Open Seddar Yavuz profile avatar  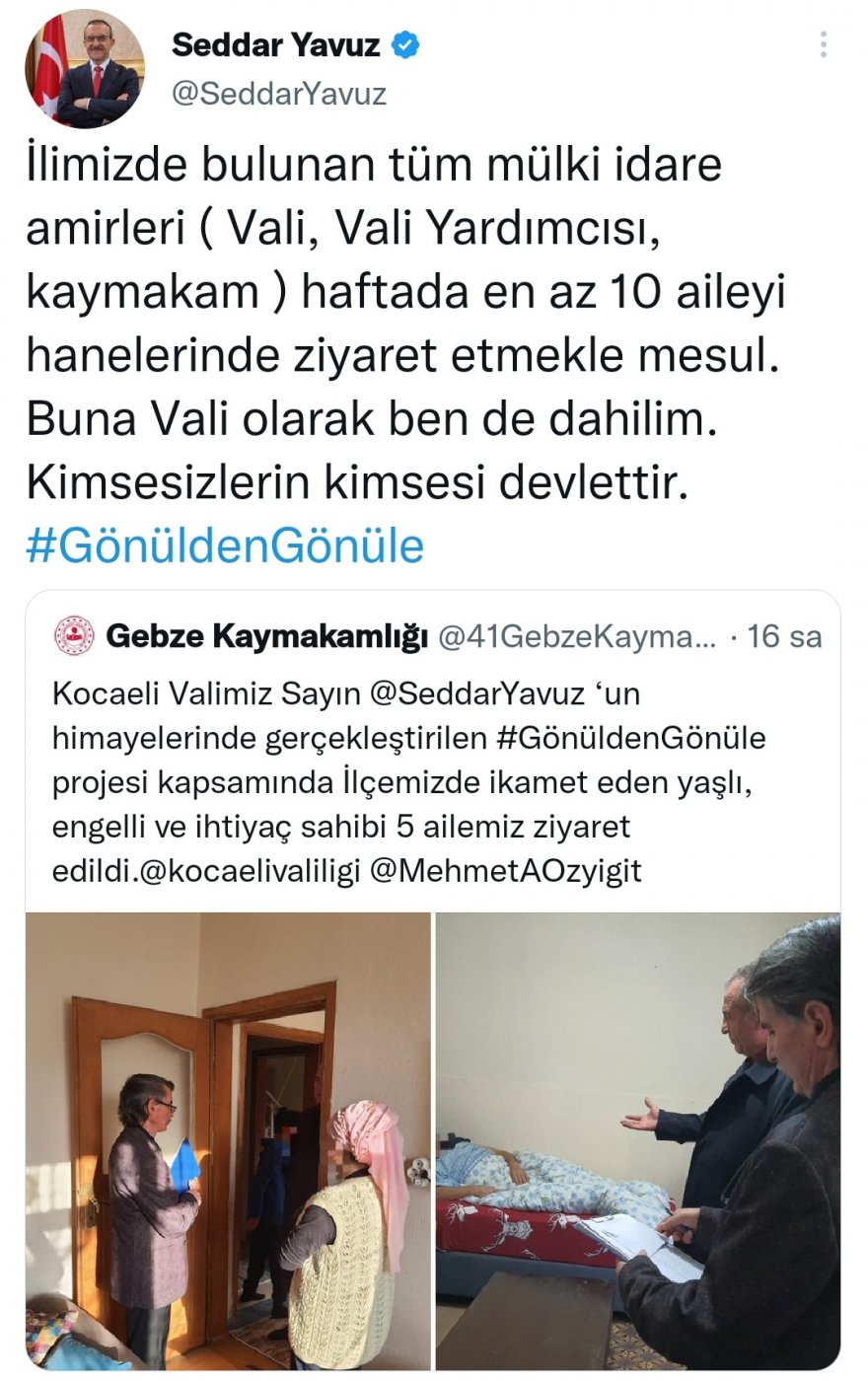coord(85,69)
